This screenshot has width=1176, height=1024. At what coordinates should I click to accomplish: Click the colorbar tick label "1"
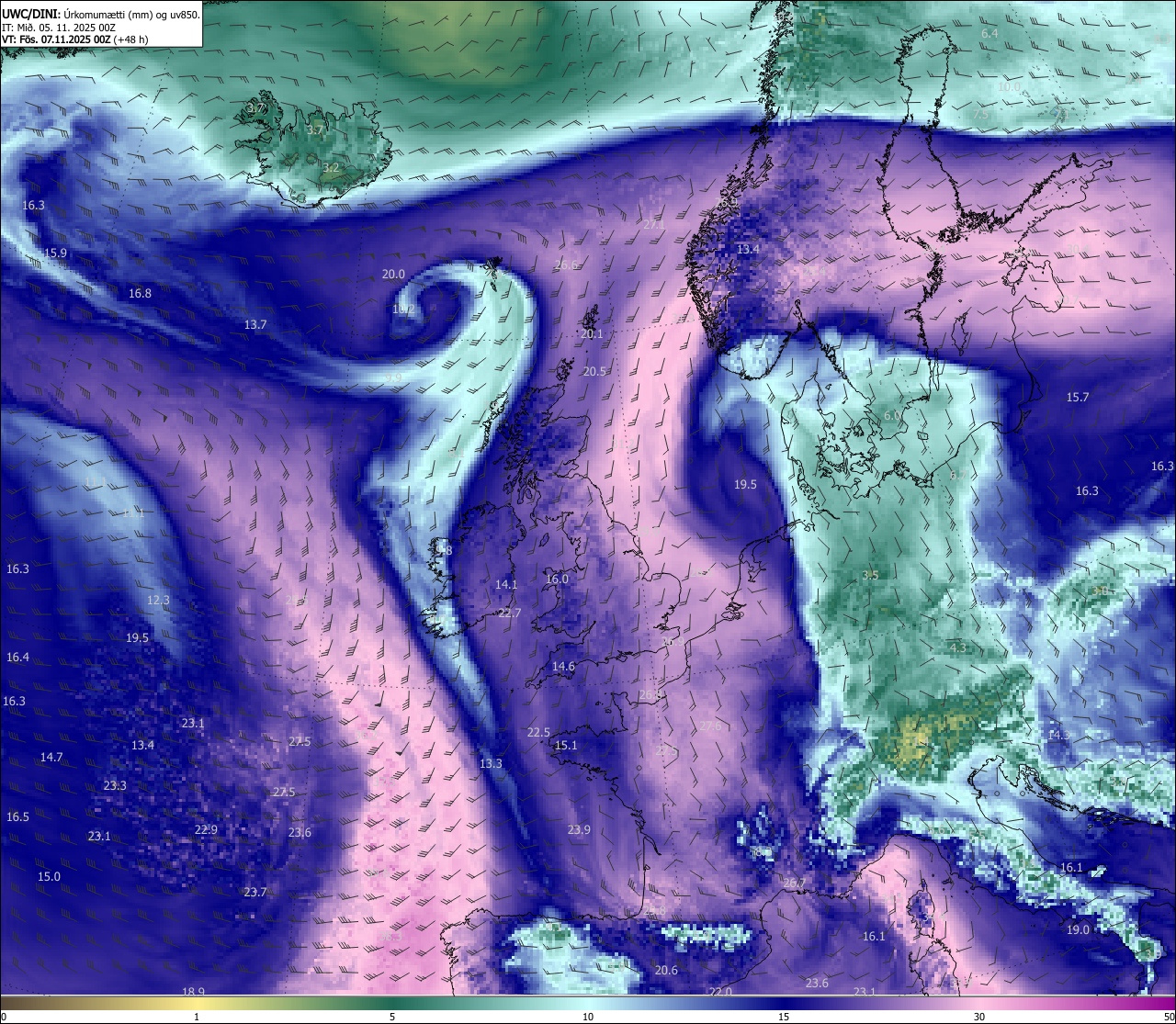pyautogui.click(x=197, y=1017)
